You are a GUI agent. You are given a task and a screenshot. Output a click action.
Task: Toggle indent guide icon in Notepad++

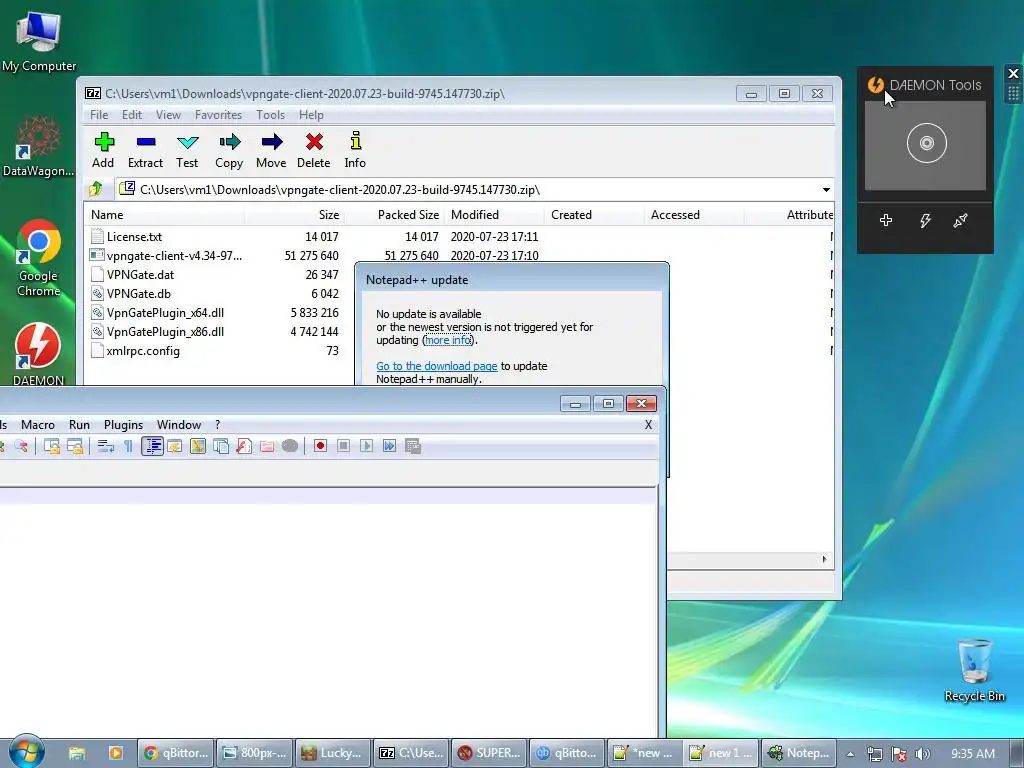(152, 446)
